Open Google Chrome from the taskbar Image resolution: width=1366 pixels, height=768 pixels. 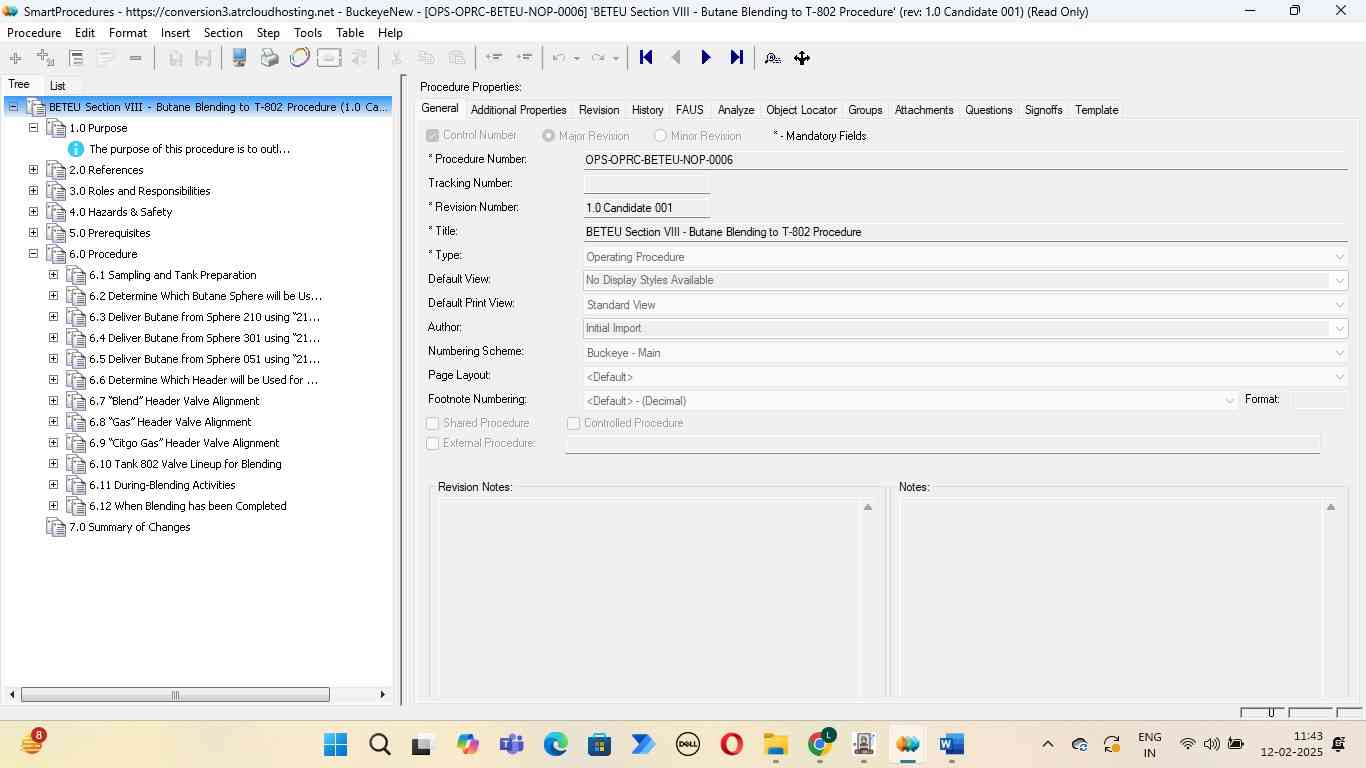pyautogui.click(x=820, y=745)
